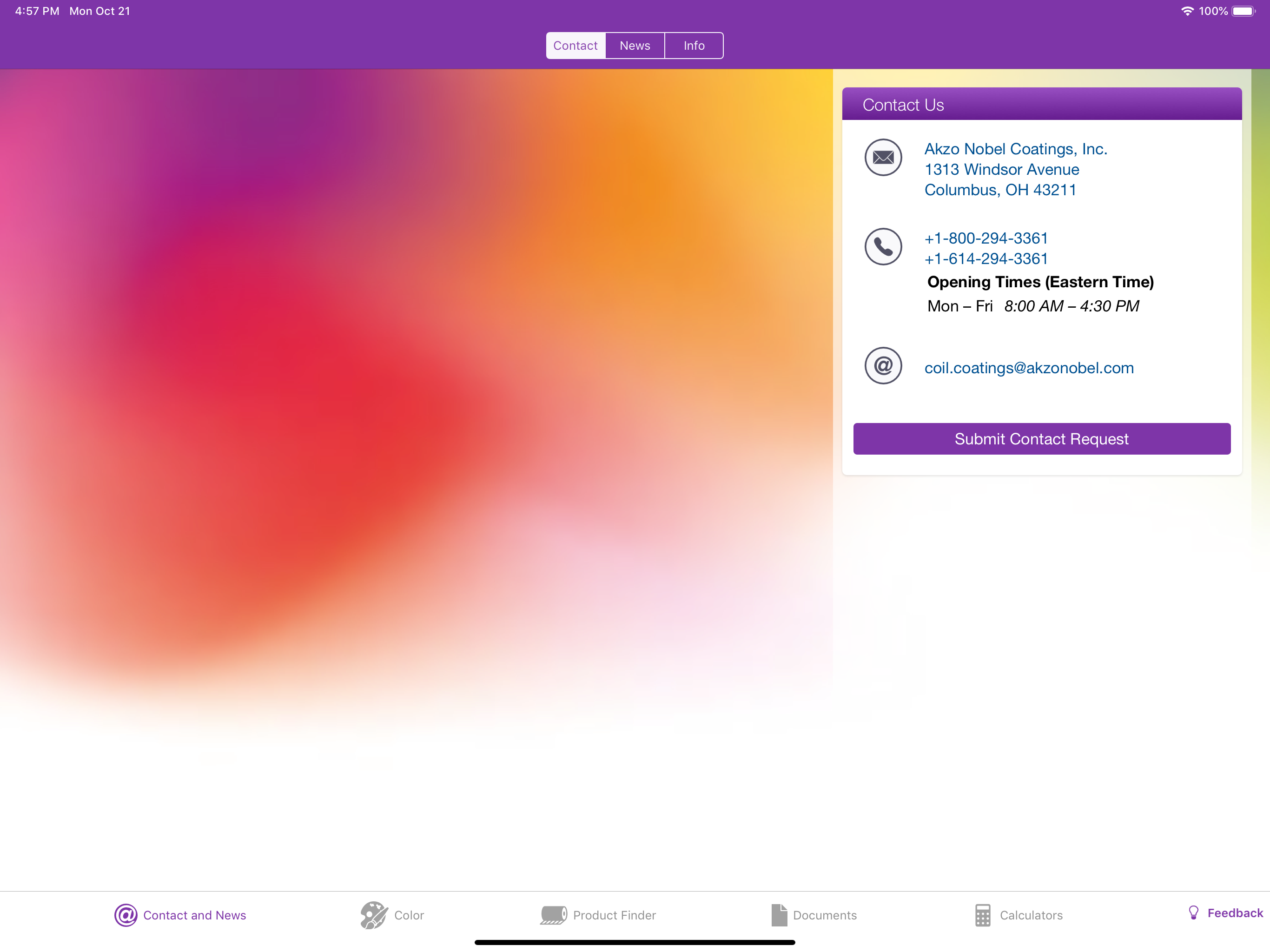Tap the Contact Us panel header
Image resolution: width=1270 pixels, height=952 pixels.
(1041, 104)
